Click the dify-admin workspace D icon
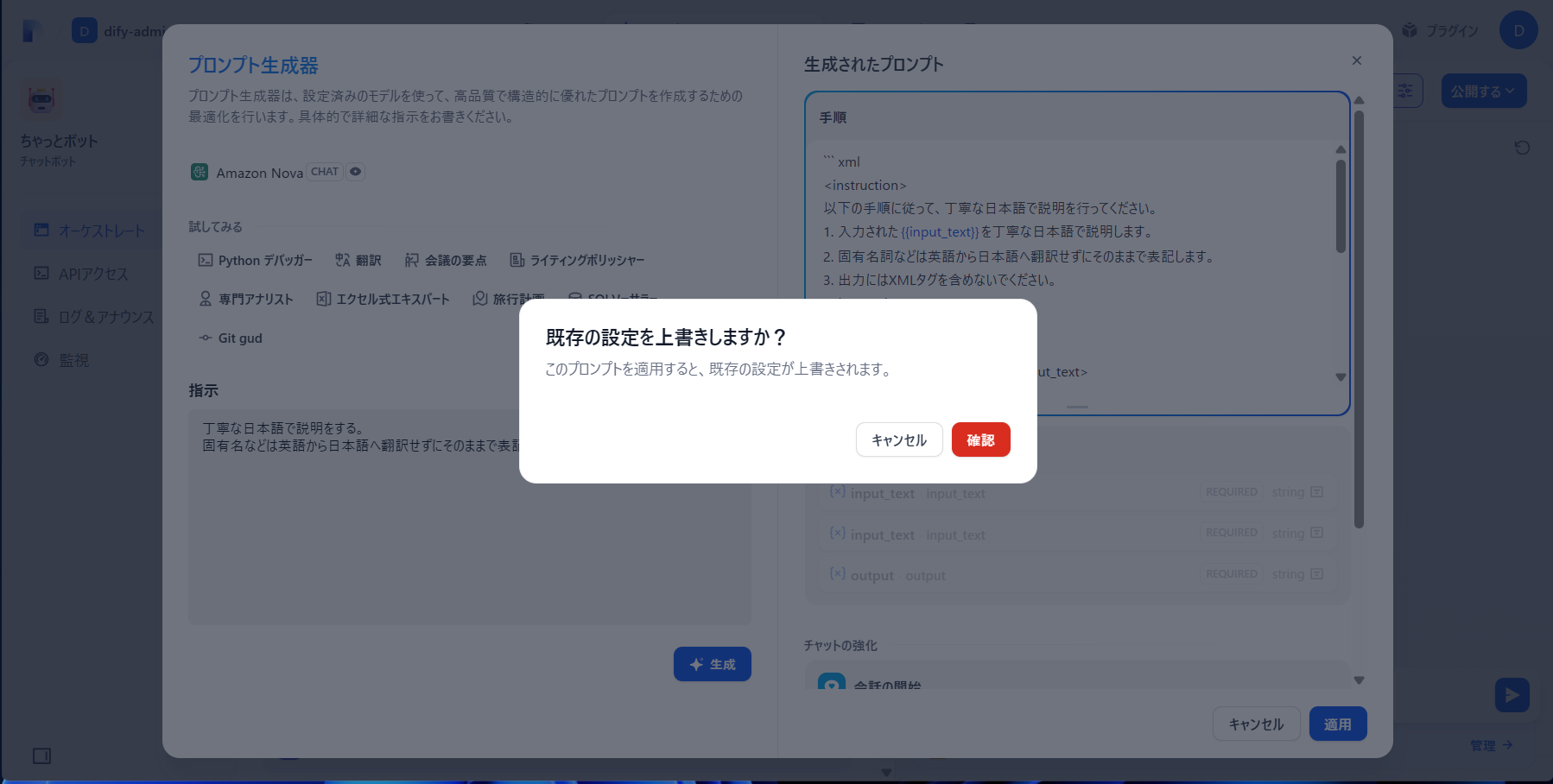Viewport: 1553px width, 784px height. pos(84,31)
